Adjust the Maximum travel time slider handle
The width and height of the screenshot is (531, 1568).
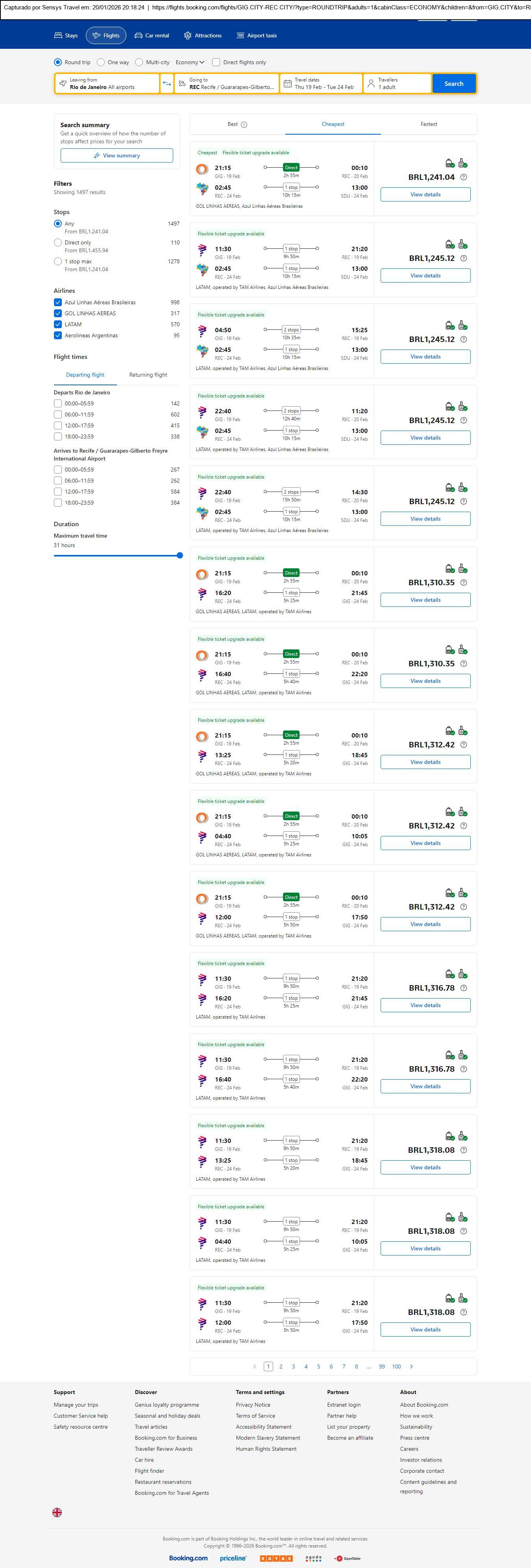click(179, 555)
